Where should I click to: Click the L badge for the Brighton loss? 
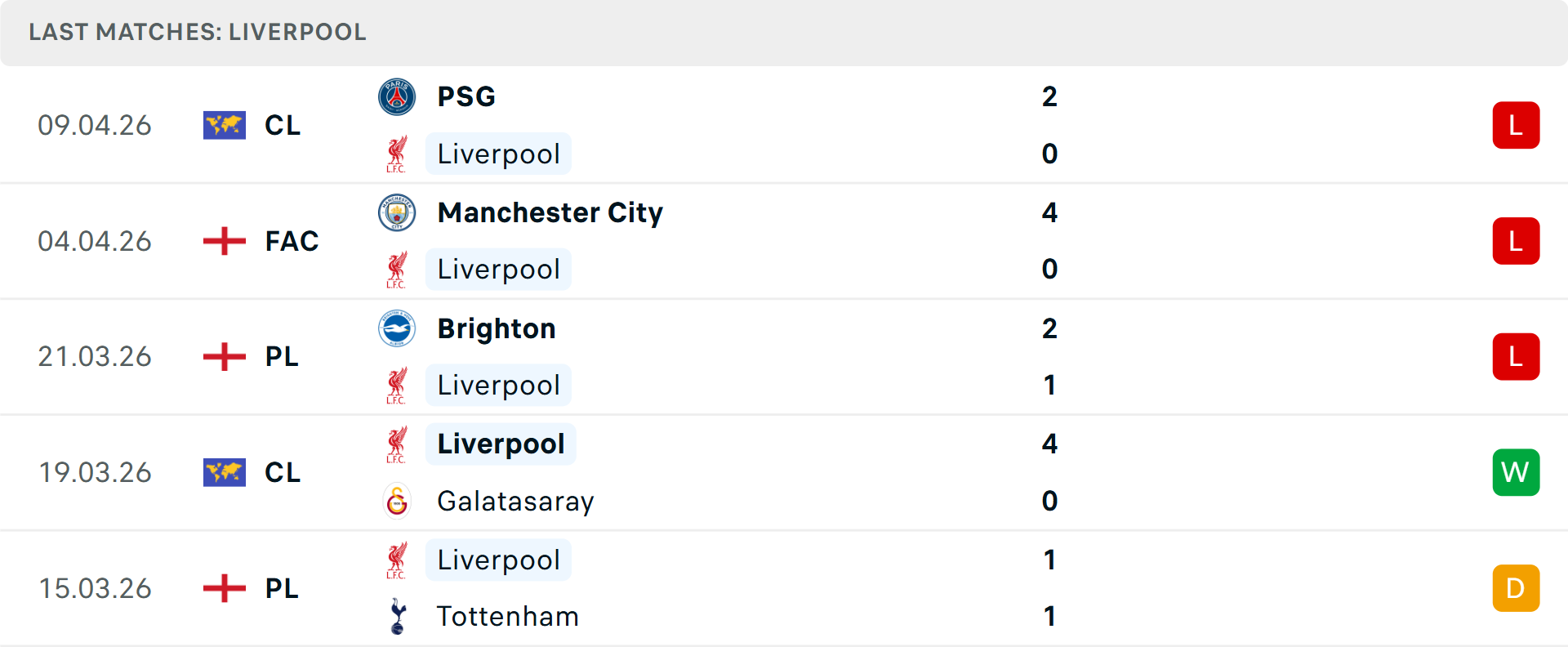click(1516, 357)
